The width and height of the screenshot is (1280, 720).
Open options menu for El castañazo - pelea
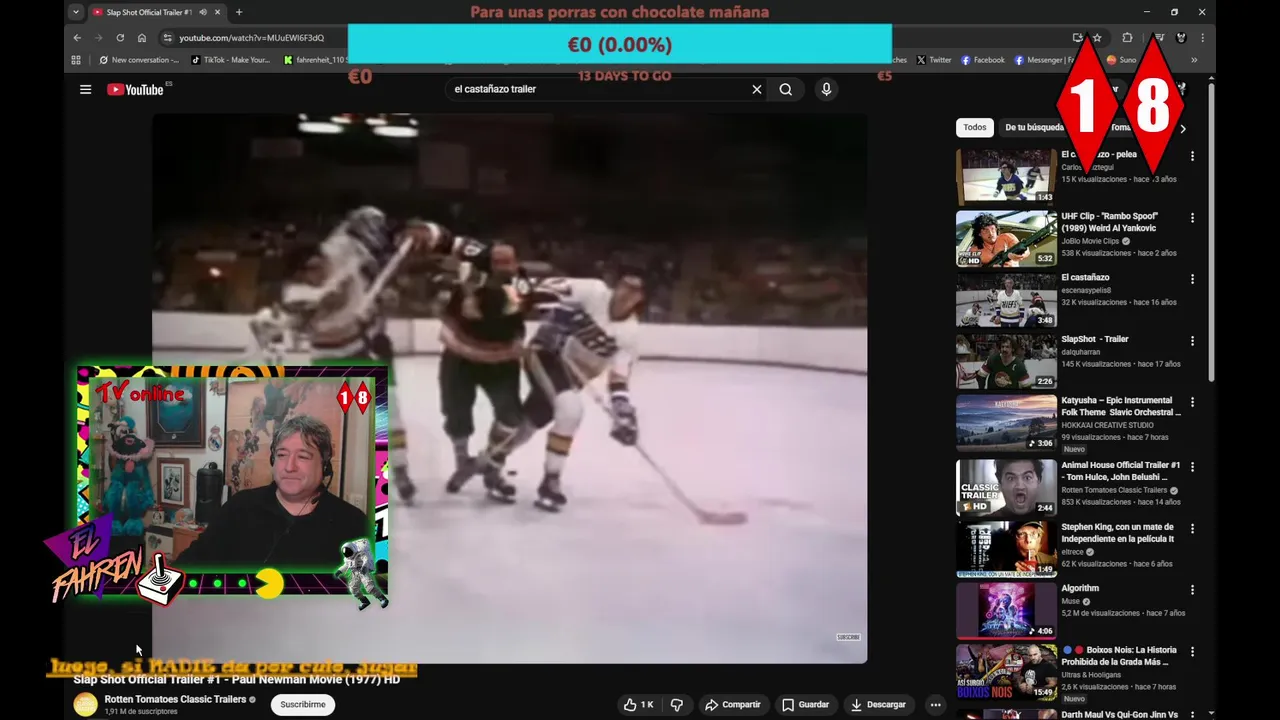pos(1192,156)
